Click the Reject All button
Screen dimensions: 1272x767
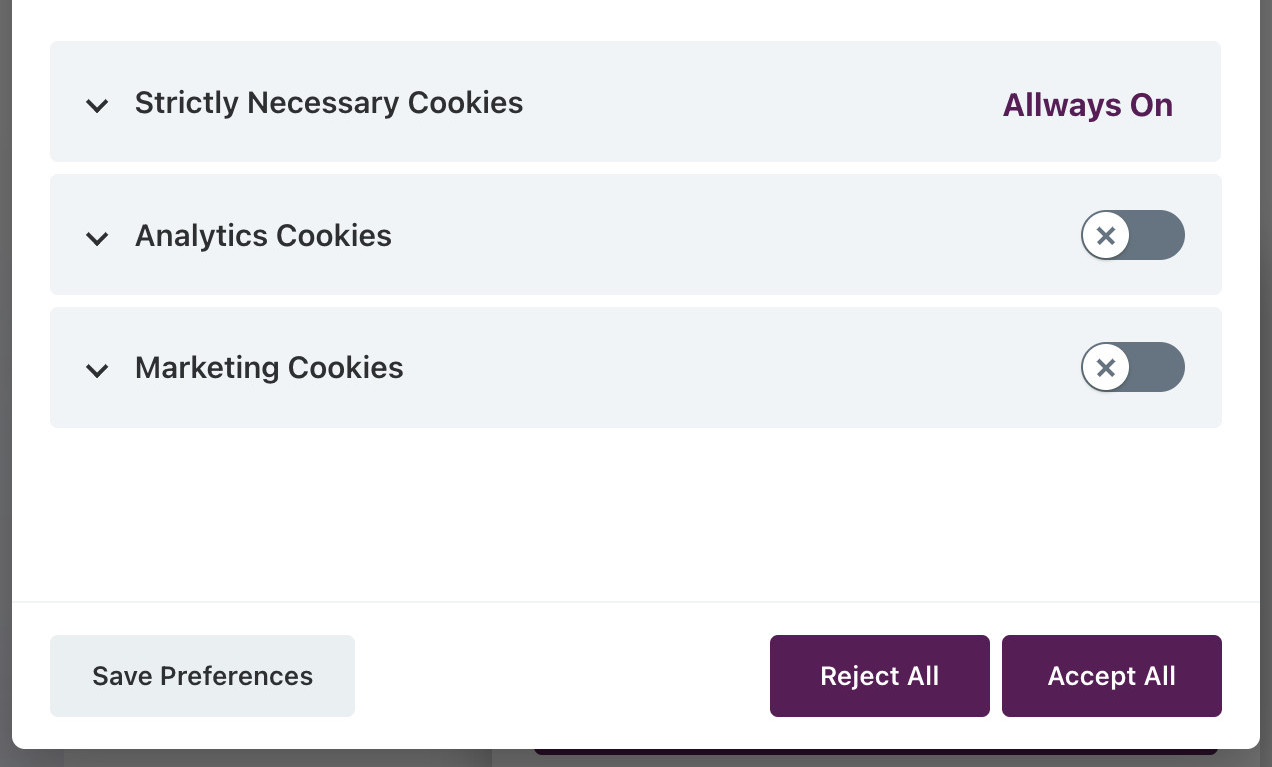pos(879,676)
